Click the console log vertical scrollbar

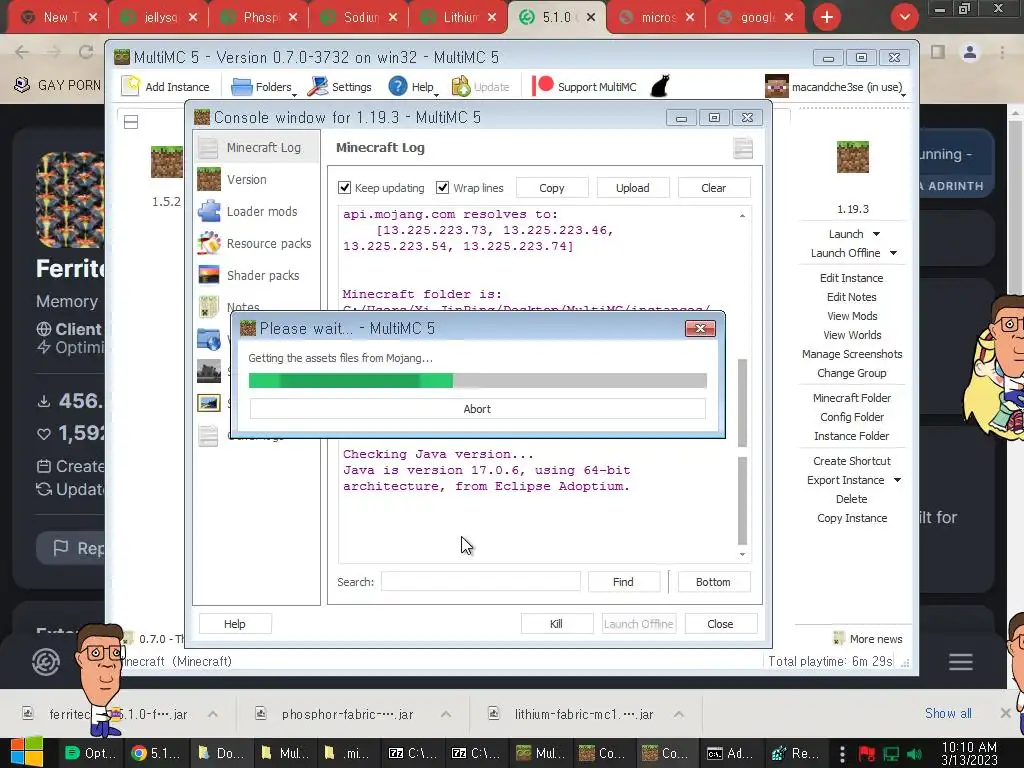pos(743,451)
